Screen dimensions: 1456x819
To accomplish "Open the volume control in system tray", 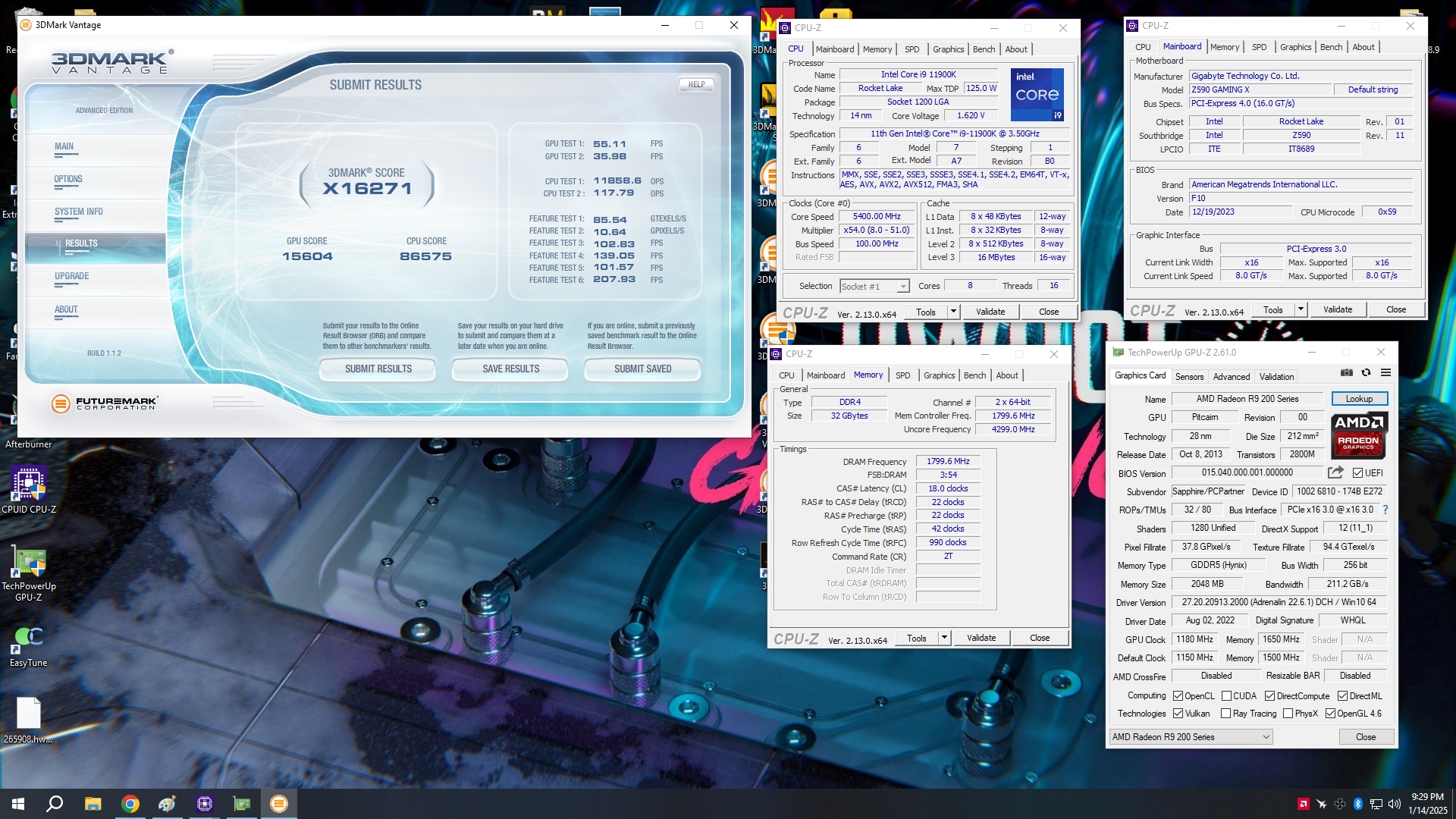I will point(1395,804).
